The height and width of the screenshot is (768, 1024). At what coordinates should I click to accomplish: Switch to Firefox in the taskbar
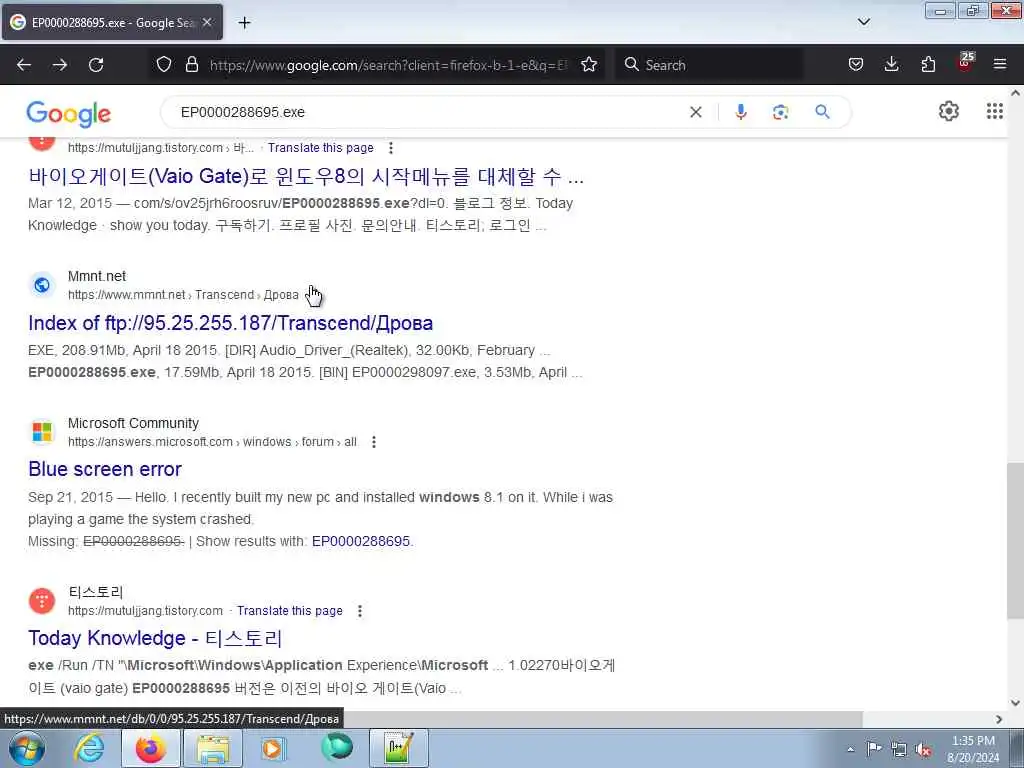151,749
